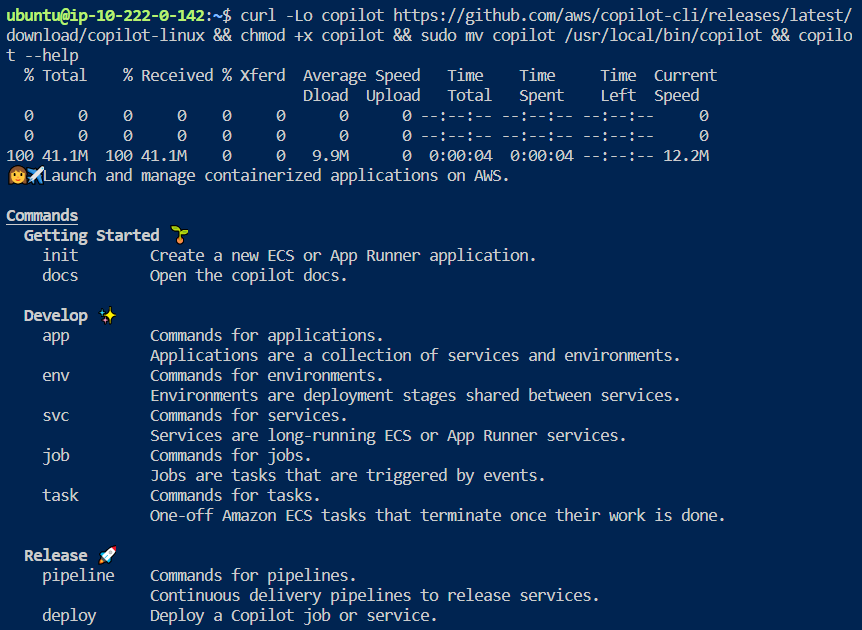Image resolution: width=862 pixels, height=630 pixels.
Task: Select the underlined Commands heading
Action: (42, 215)
